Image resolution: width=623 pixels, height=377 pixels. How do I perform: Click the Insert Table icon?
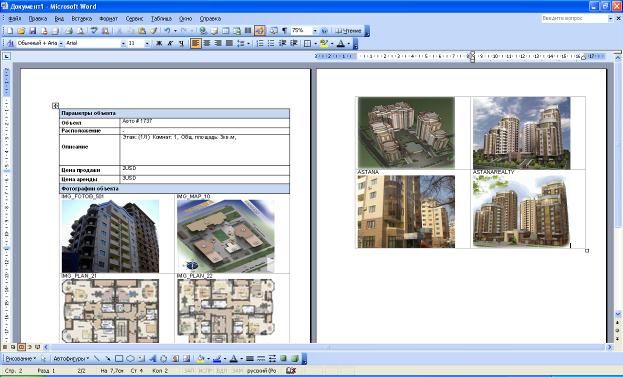coord(225,31)
